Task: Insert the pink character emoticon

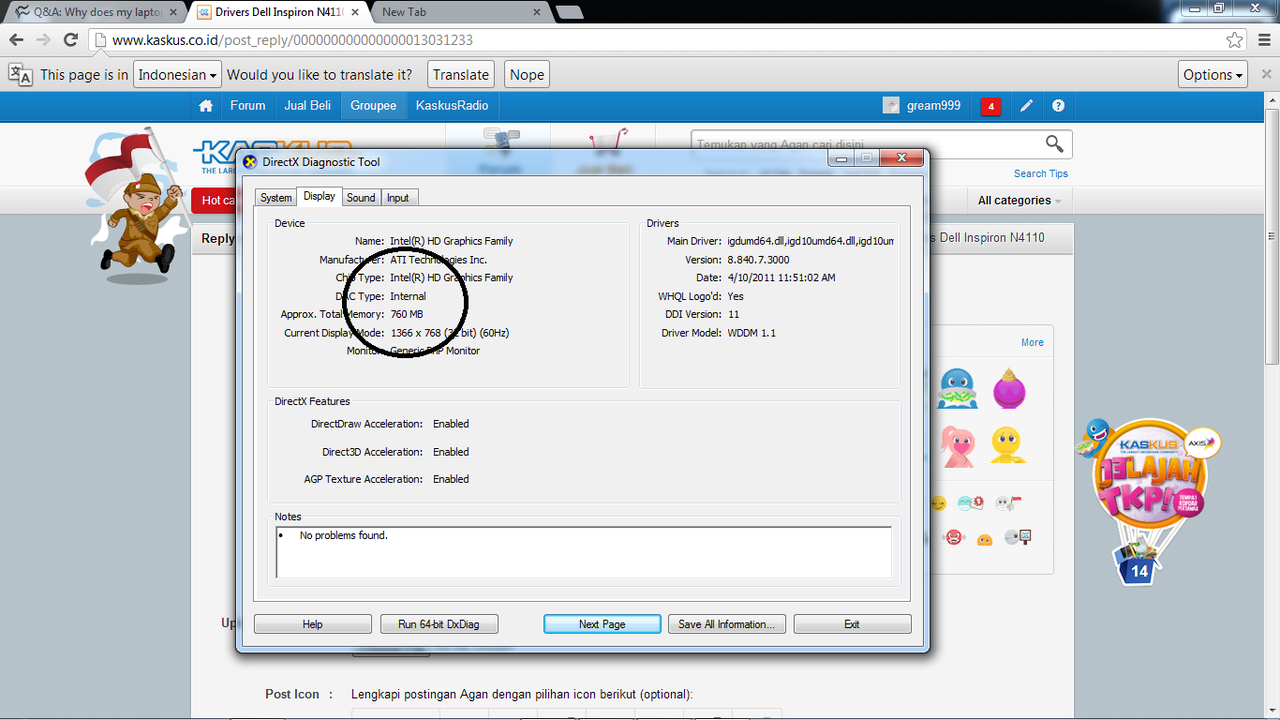Action: 957,446
